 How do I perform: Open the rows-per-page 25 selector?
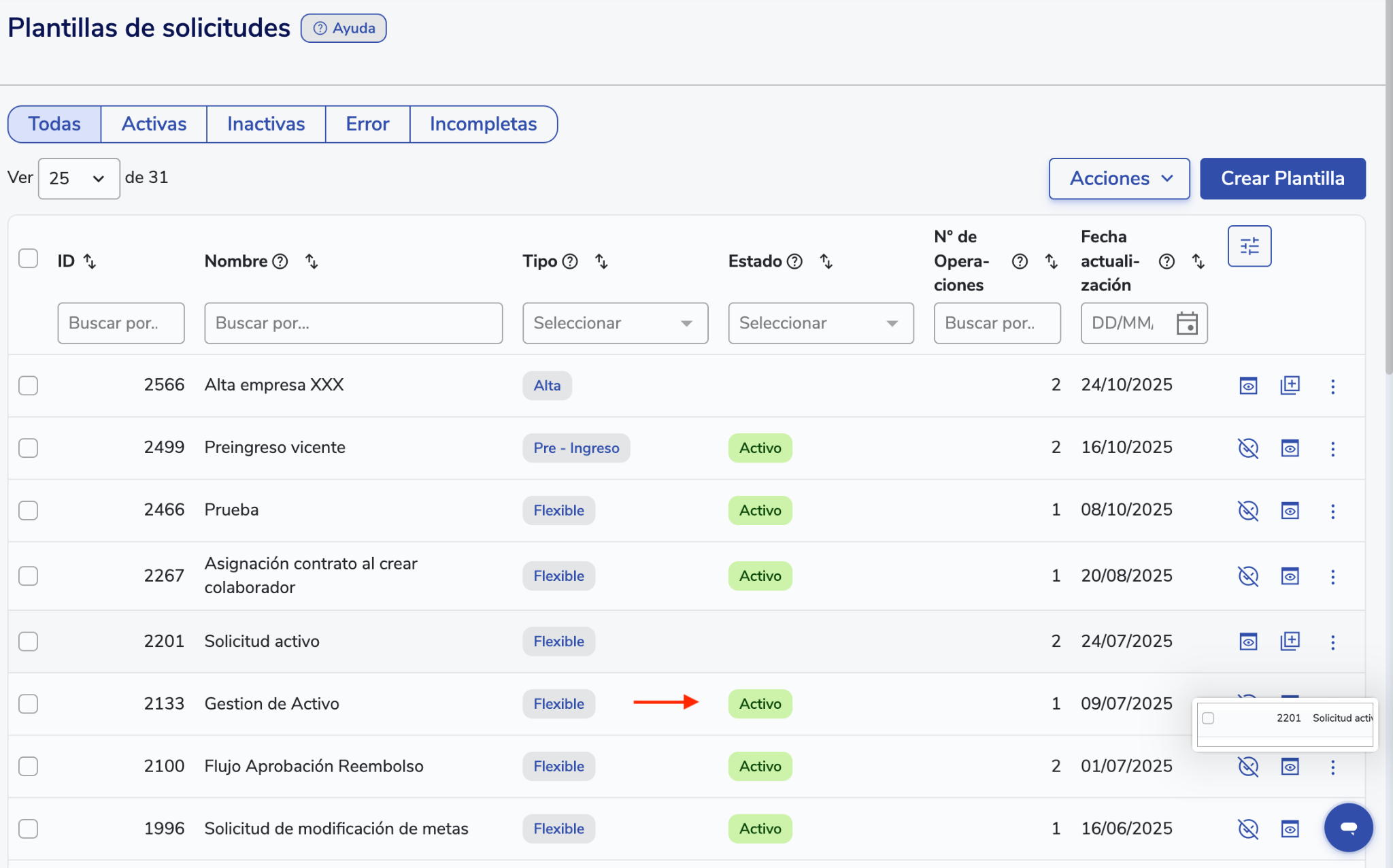click(x=78, y=179)
